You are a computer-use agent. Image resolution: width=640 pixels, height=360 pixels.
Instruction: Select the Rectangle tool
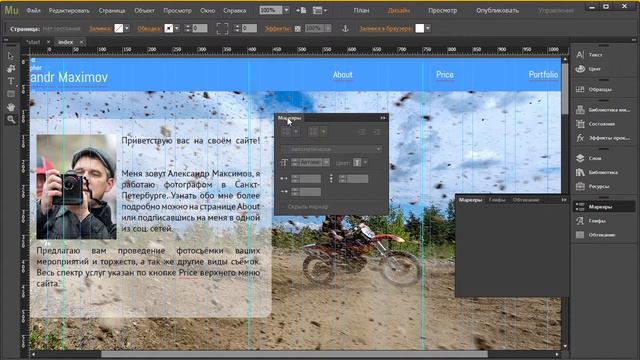(11, 94)
